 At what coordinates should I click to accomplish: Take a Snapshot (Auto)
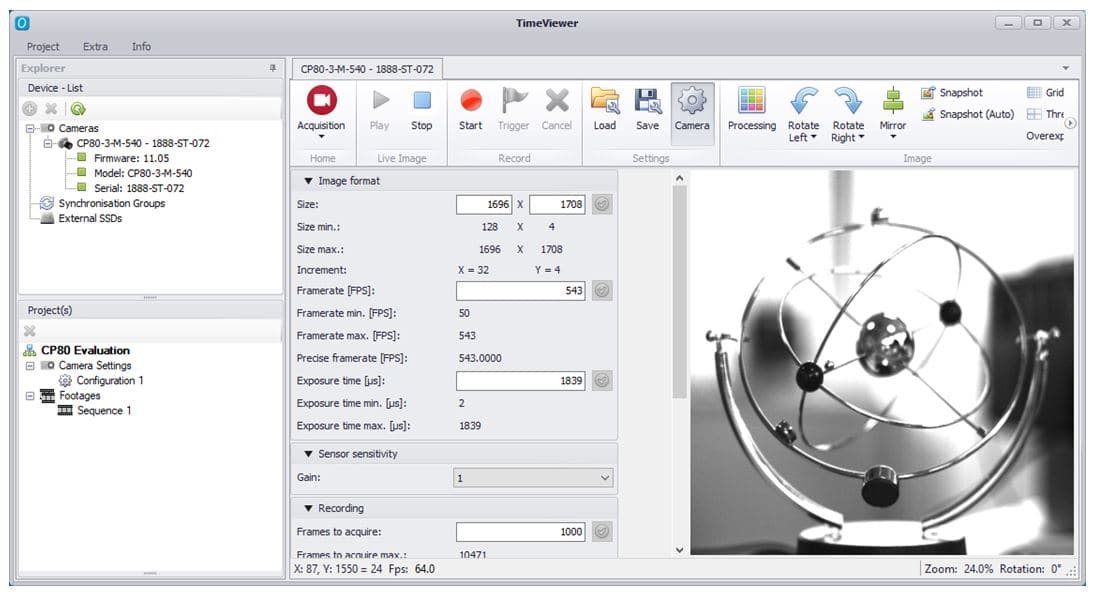(967, 114)
